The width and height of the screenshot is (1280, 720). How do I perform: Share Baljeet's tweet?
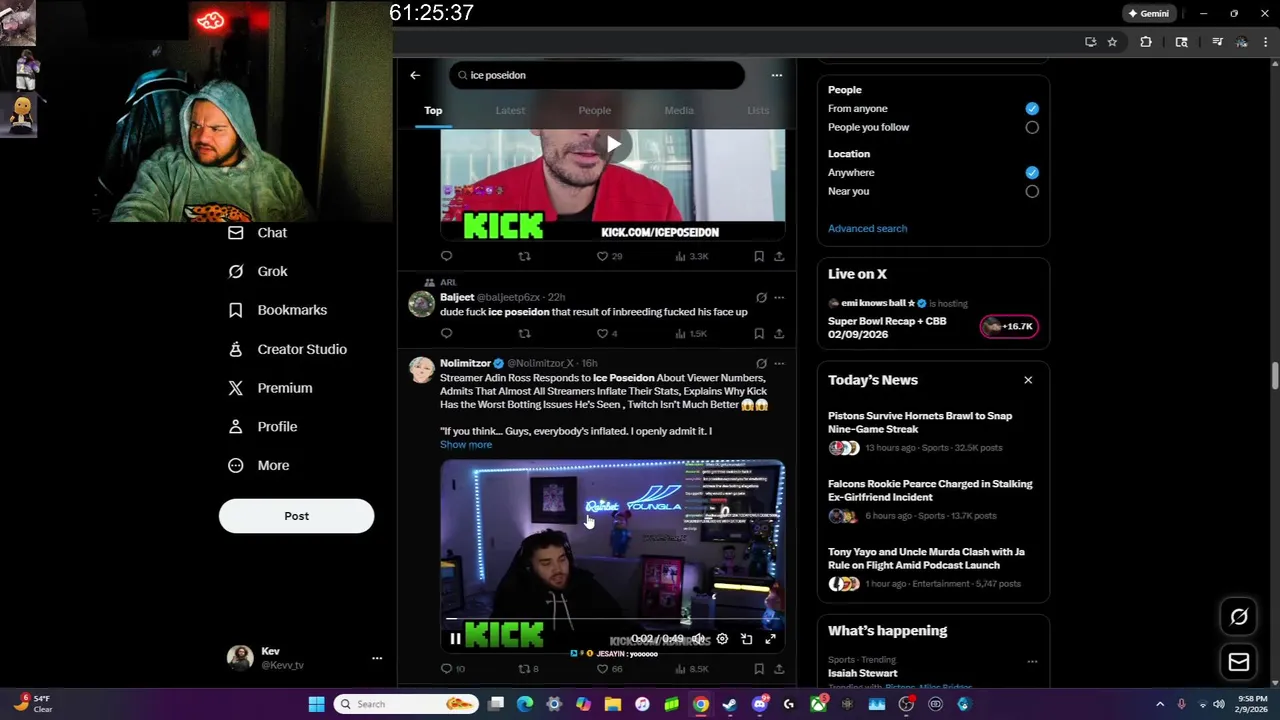[779, 333]
